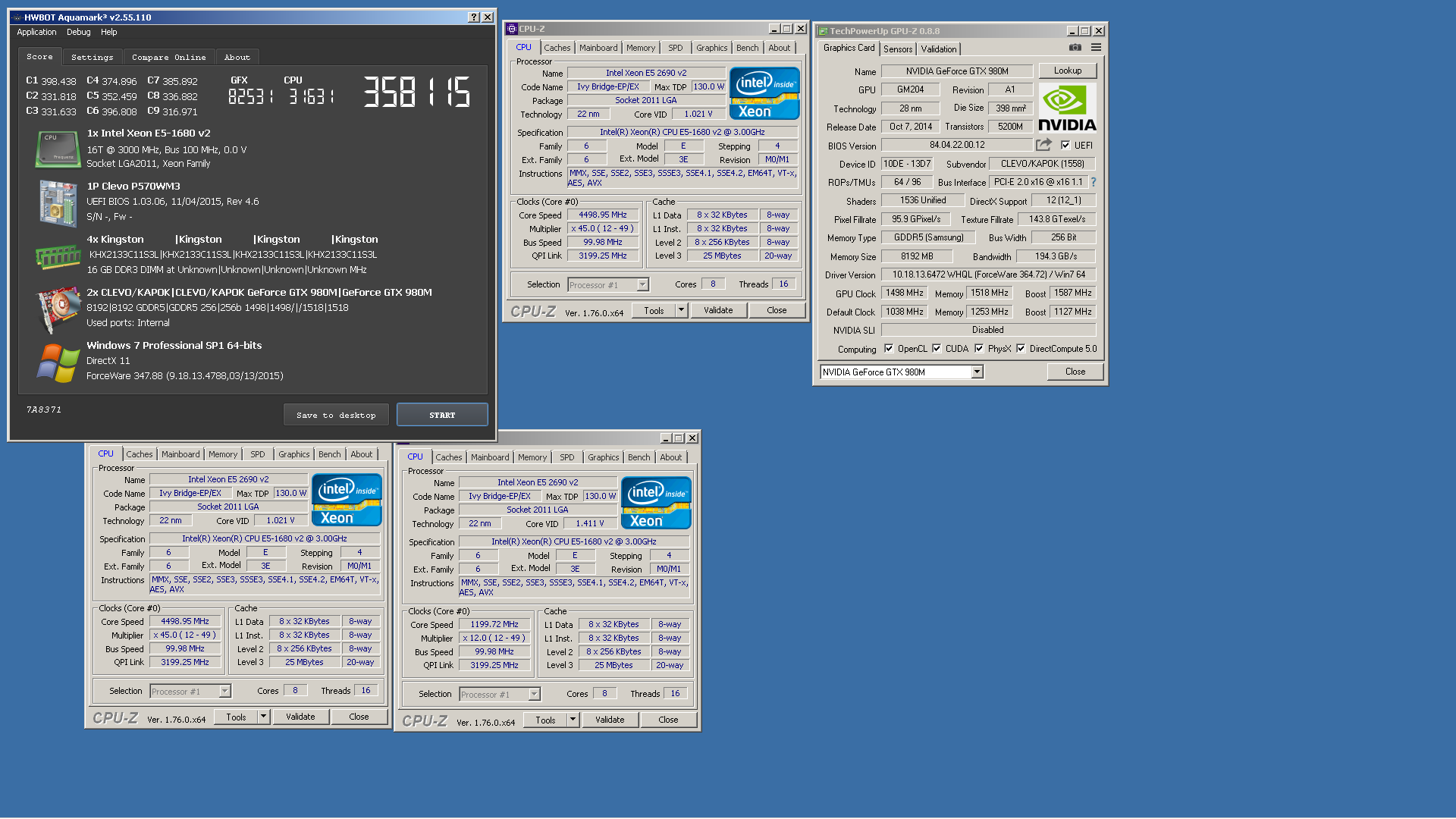Open Memory tab in top CPU-Z

pos(641,48)
